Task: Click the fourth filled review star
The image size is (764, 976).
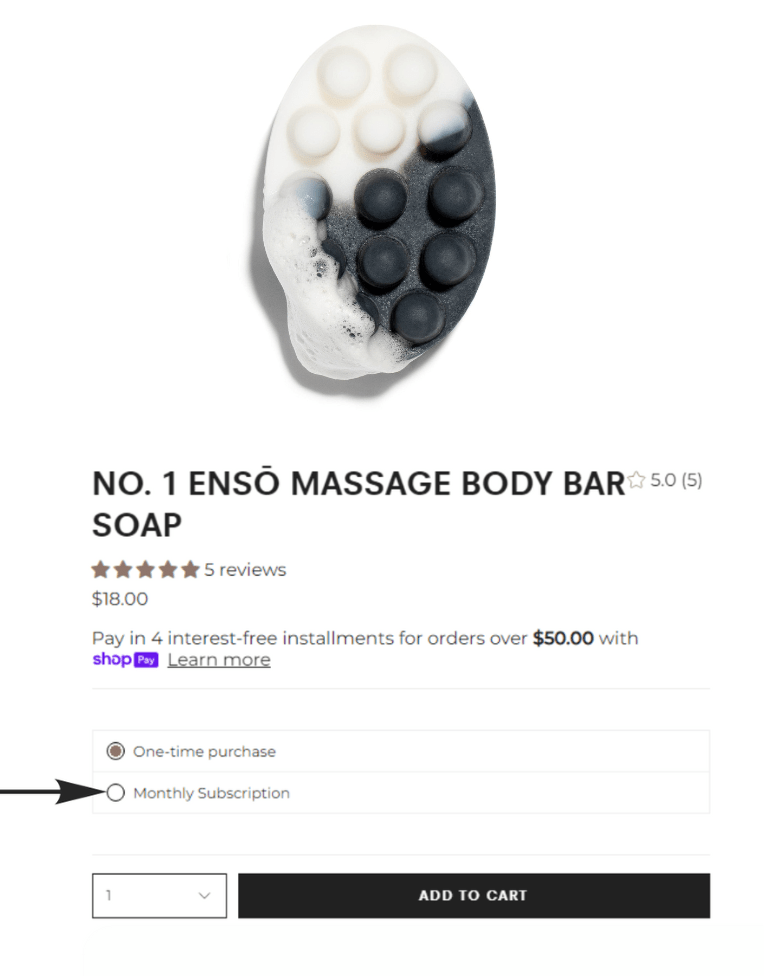Action: coord(168,570)
